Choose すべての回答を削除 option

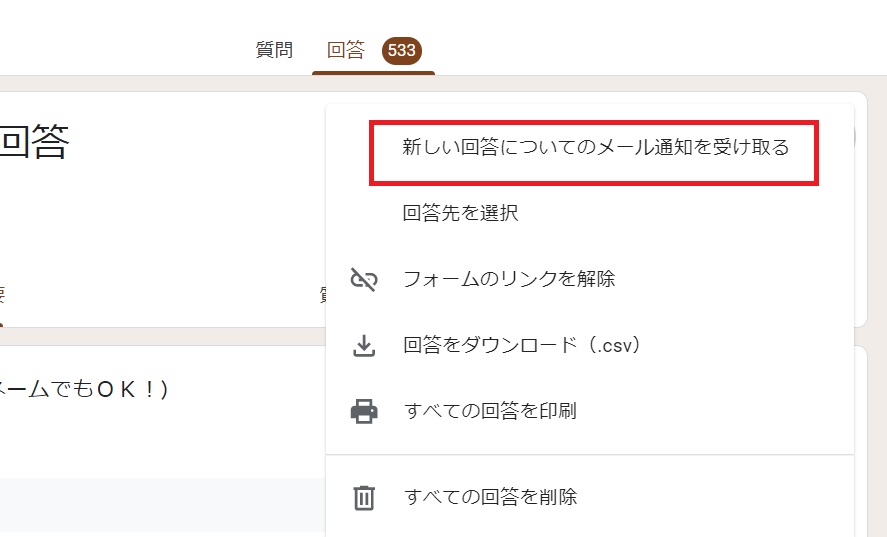tap(490, 497)
